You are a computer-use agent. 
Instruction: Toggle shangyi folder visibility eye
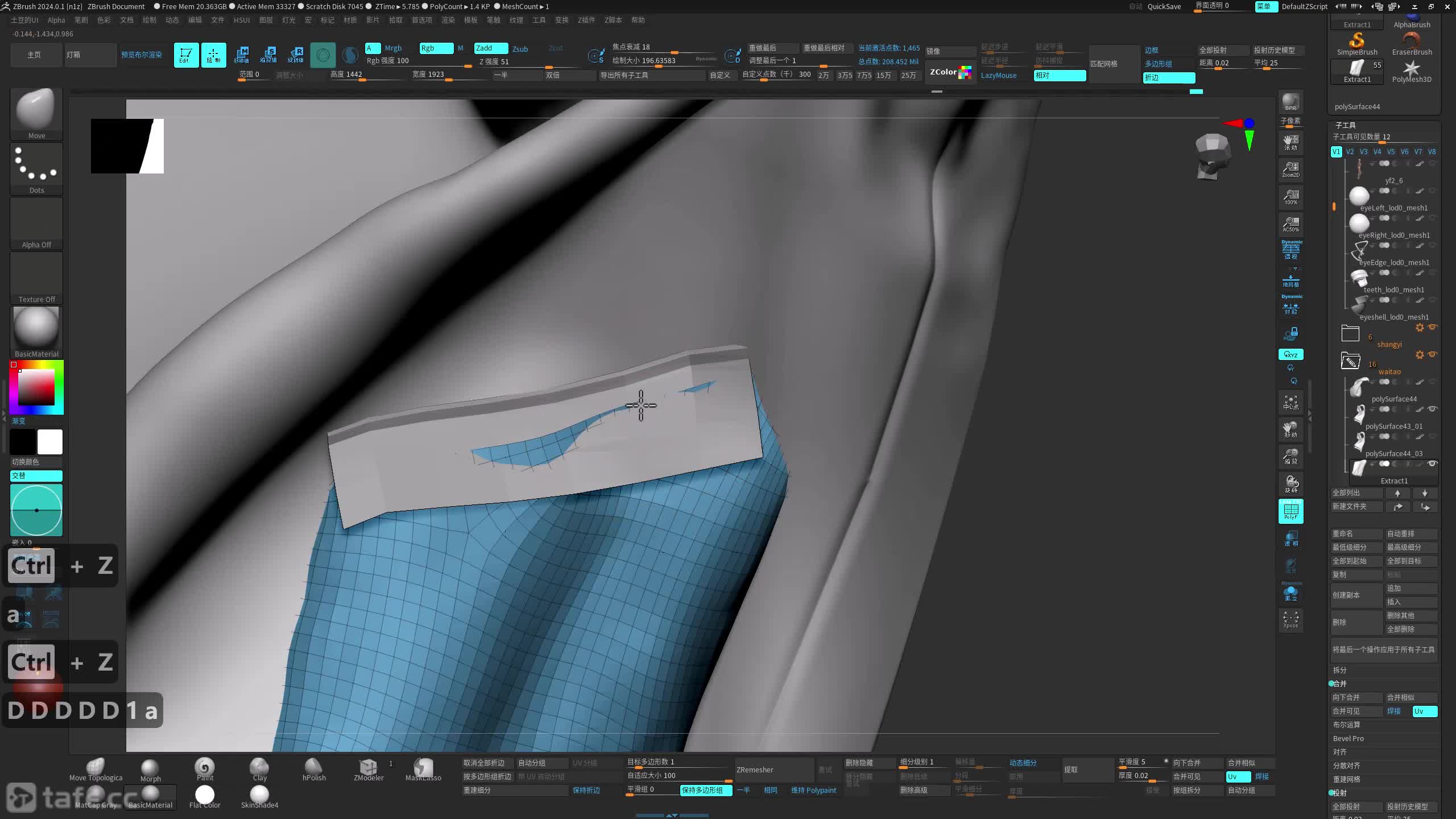point(1432,327)
